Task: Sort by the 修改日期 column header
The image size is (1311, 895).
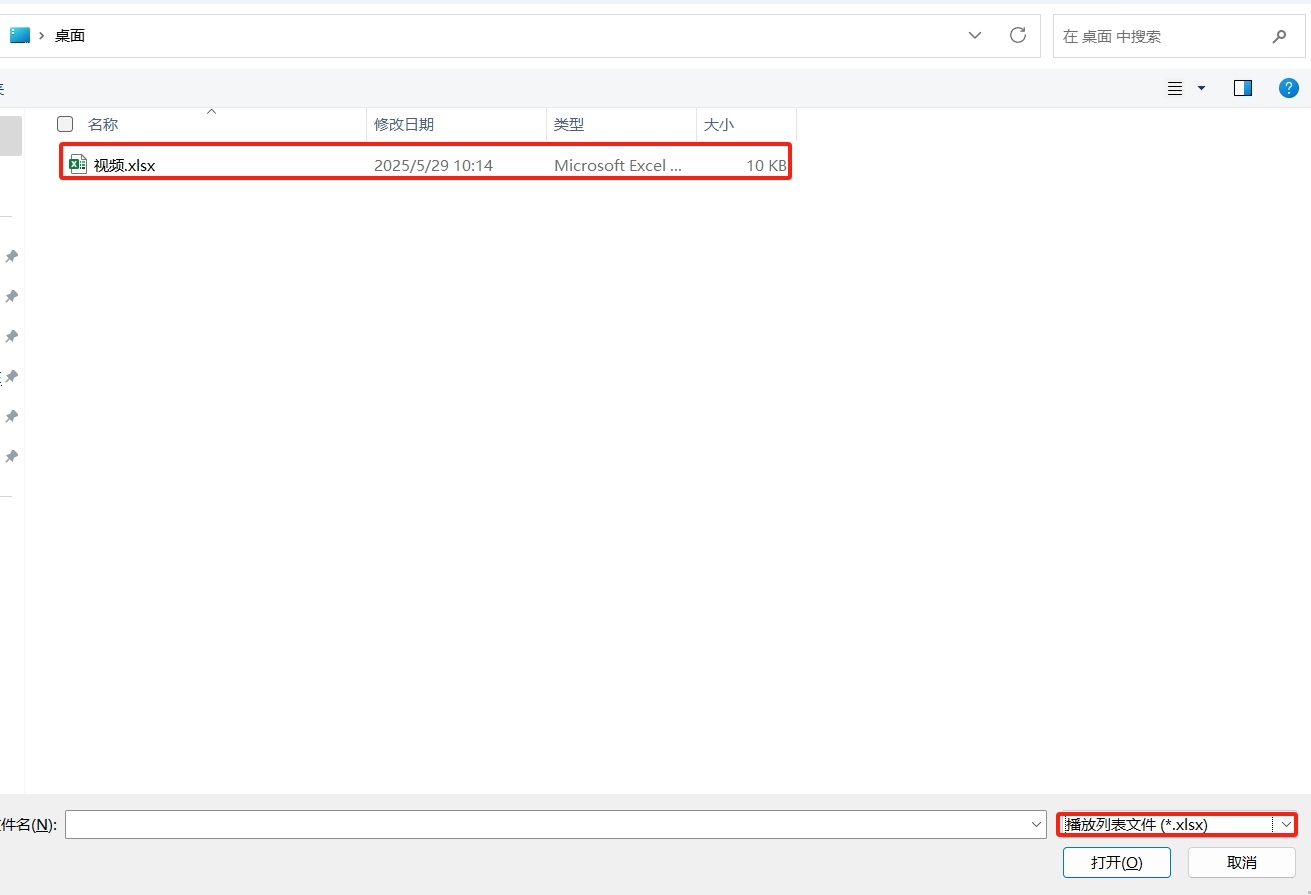Action: pyautogui.click(x=404, y=124)
